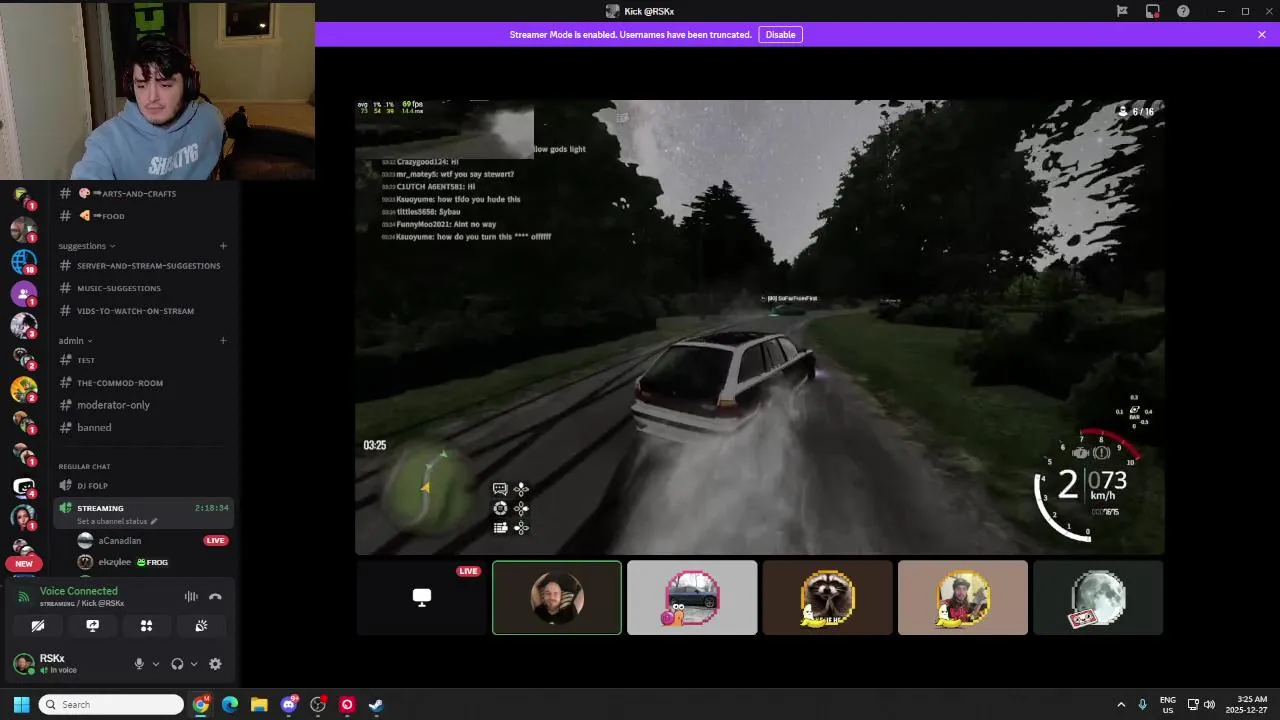Open output device options chevron next to headphones

tap(193, 664)
